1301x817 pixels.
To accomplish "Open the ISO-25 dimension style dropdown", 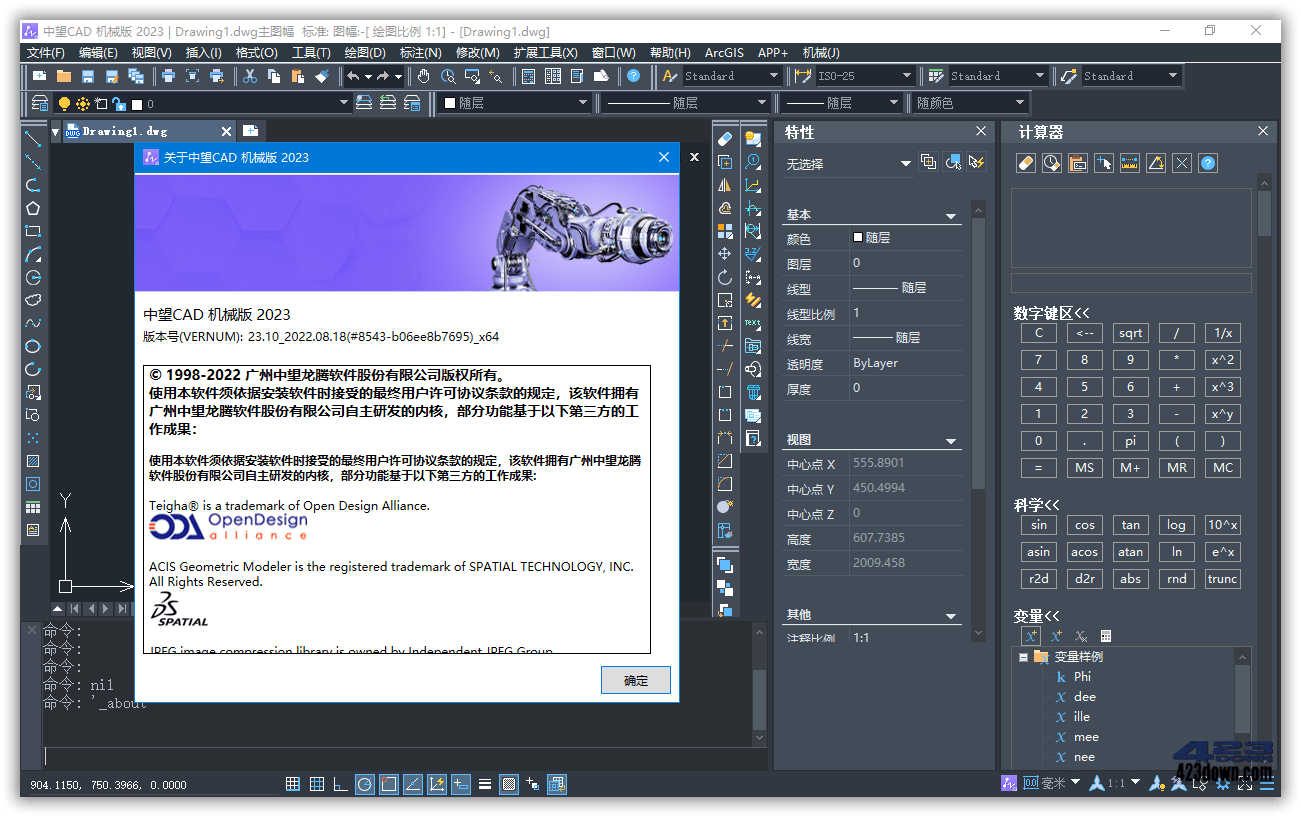I will click(906, 76).
